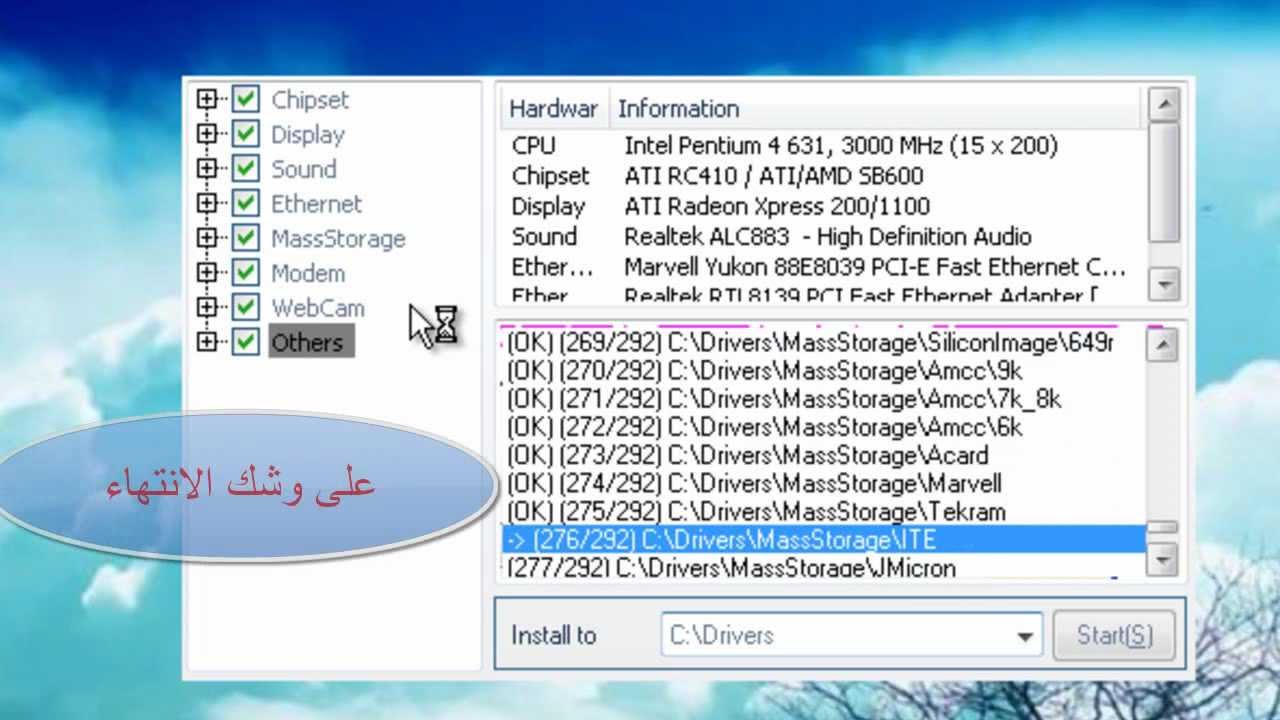Expand the Ethernet tree node
This screenshot has height=720, width=1280.
tap(207, 203)
